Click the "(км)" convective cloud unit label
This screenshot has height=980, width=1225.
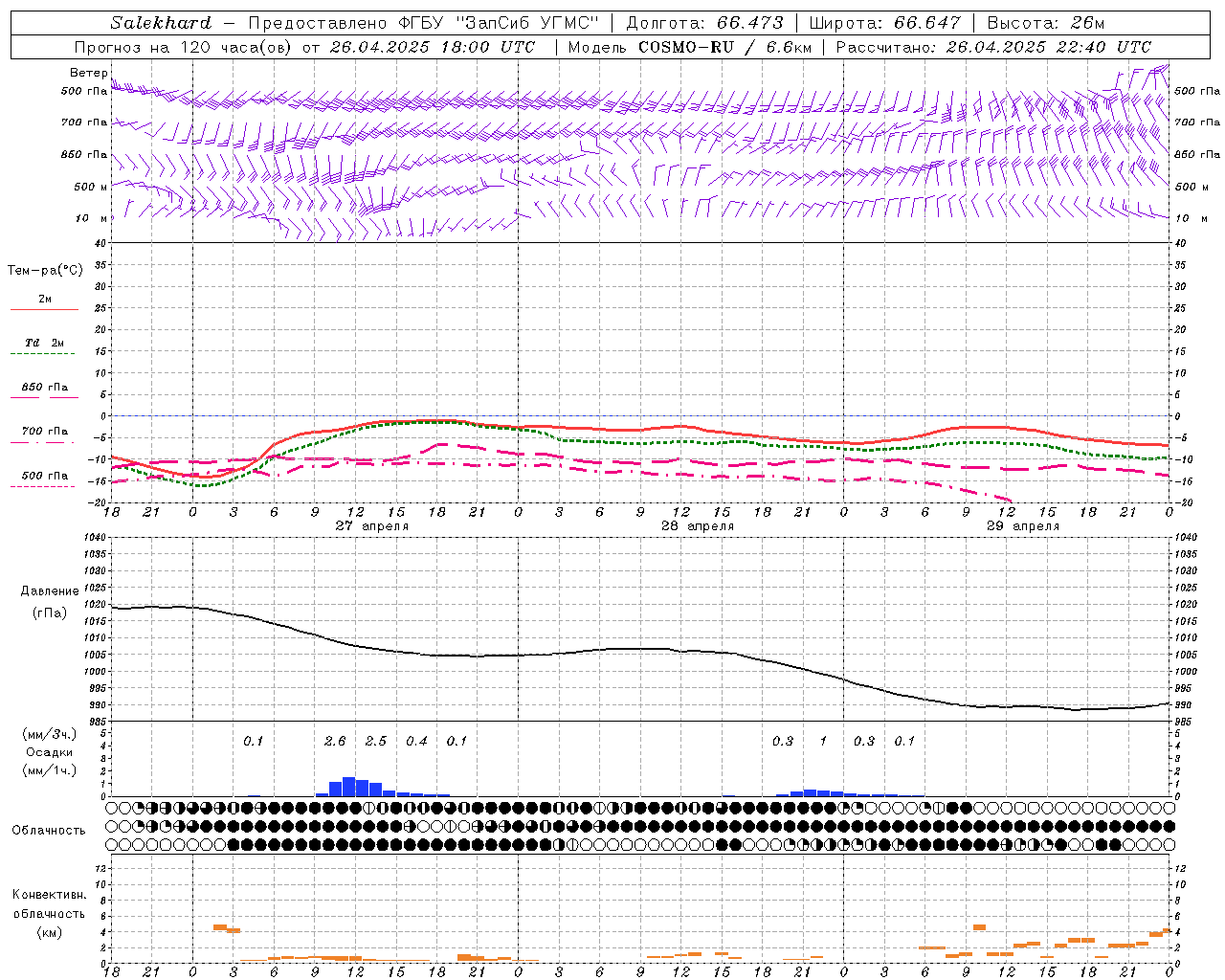(49, 932)
